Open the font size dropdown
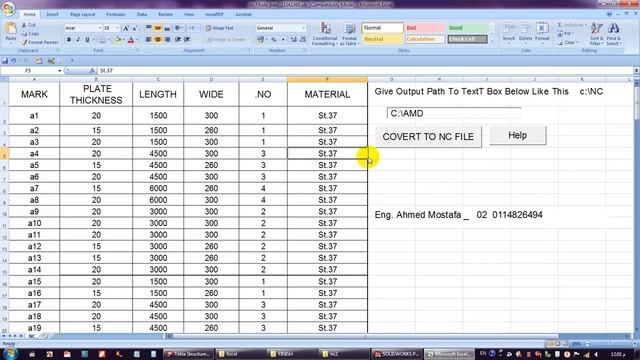Viewport: 640px width, 360px height. click(x=118, y=28)
